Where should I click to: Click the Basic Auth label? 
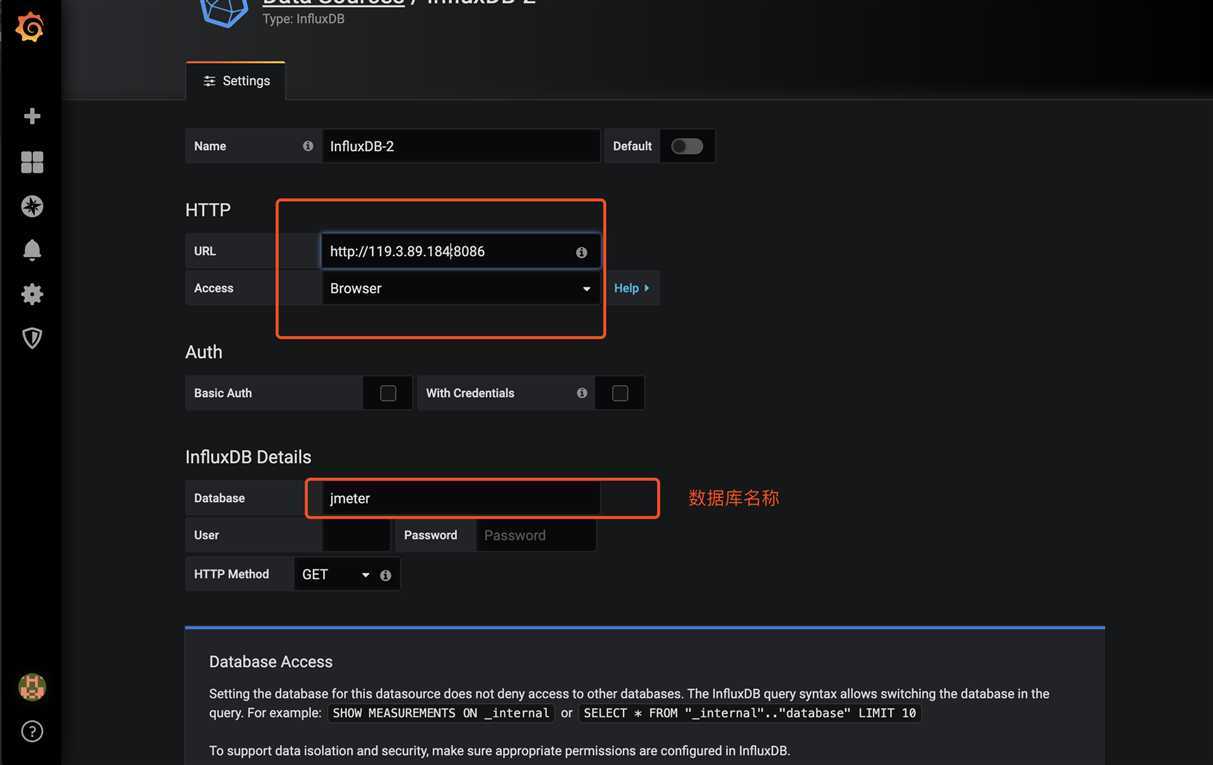point(223,393)
